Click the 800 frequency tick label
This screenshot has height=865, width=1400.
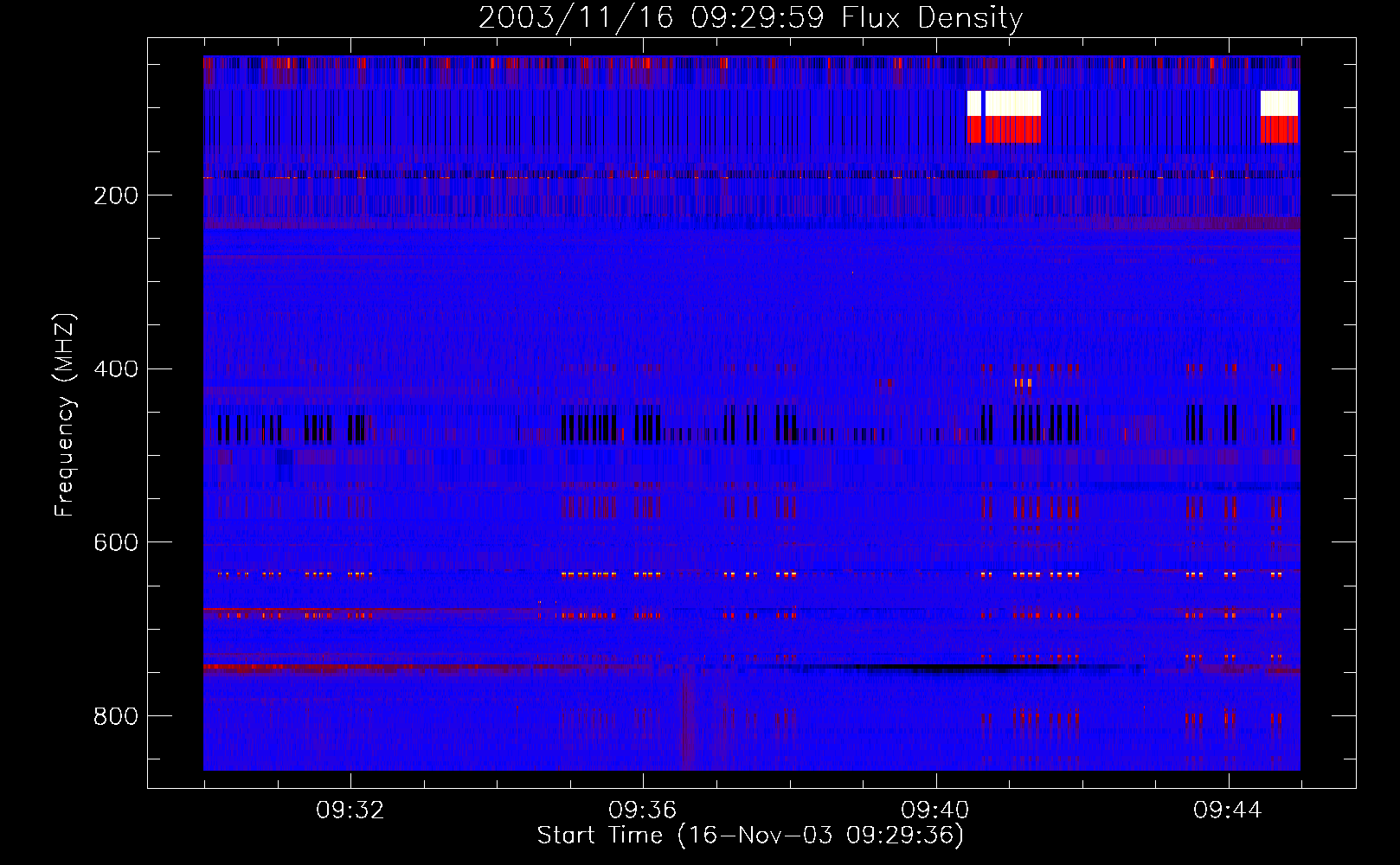click(116, 716)
